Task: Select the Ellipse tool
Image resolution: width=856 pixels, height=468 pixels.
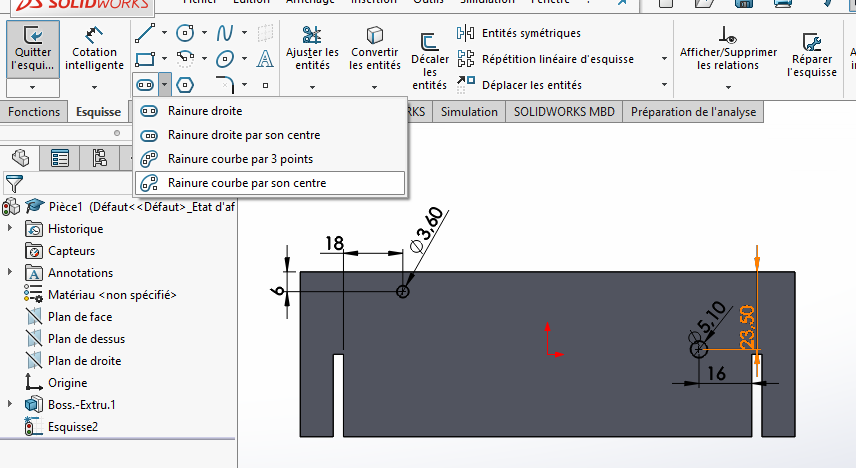Action: tap(225, 58)
